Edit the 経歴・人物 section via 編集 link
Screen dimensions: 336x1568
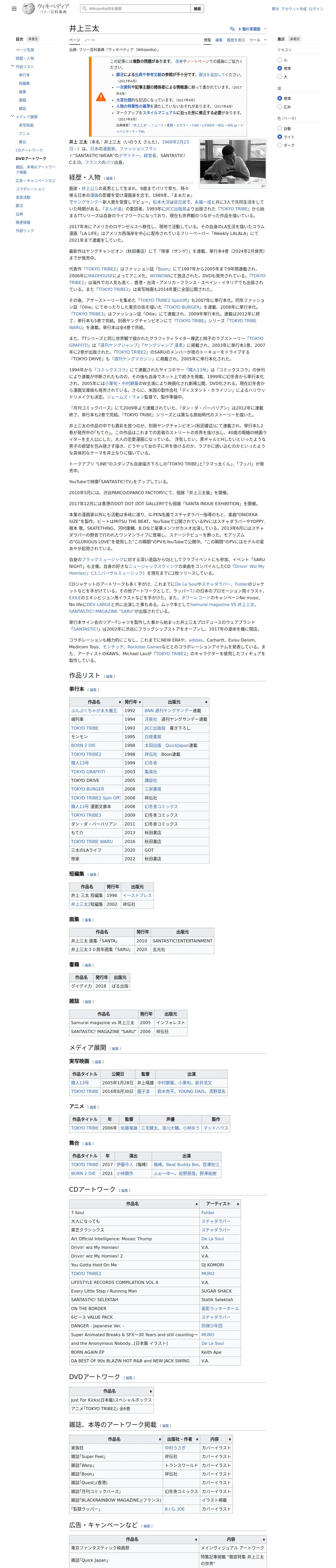tap(109, 178)
